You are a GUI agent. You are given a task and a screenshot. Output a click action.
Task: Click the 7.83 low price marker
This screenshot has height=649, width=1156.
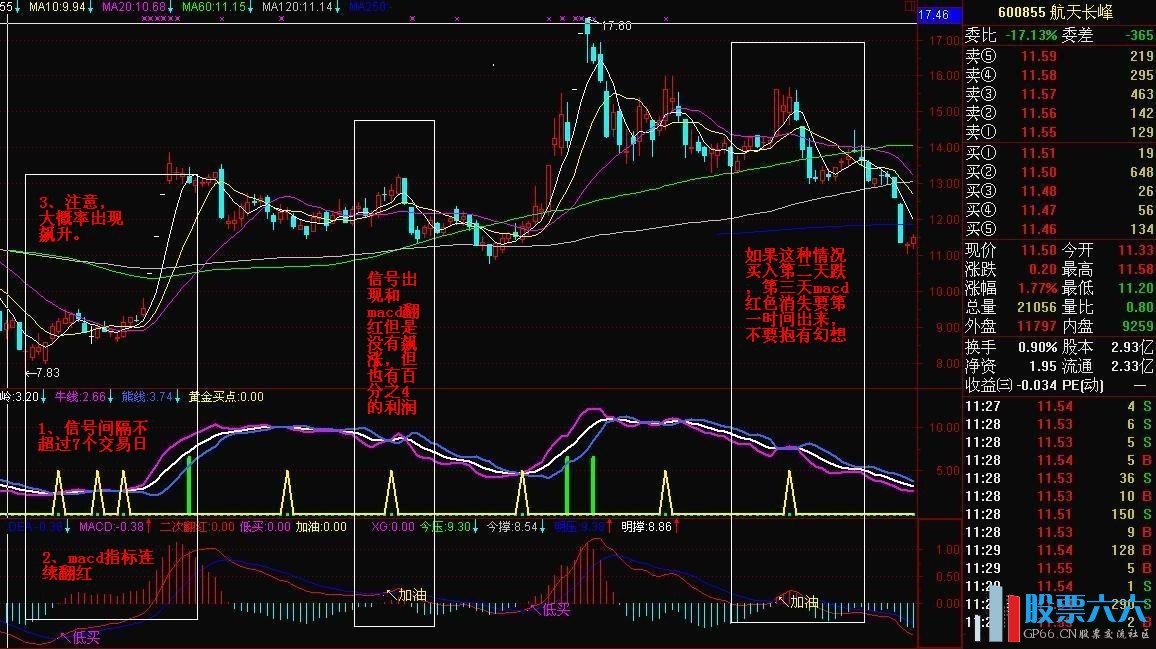44,373
